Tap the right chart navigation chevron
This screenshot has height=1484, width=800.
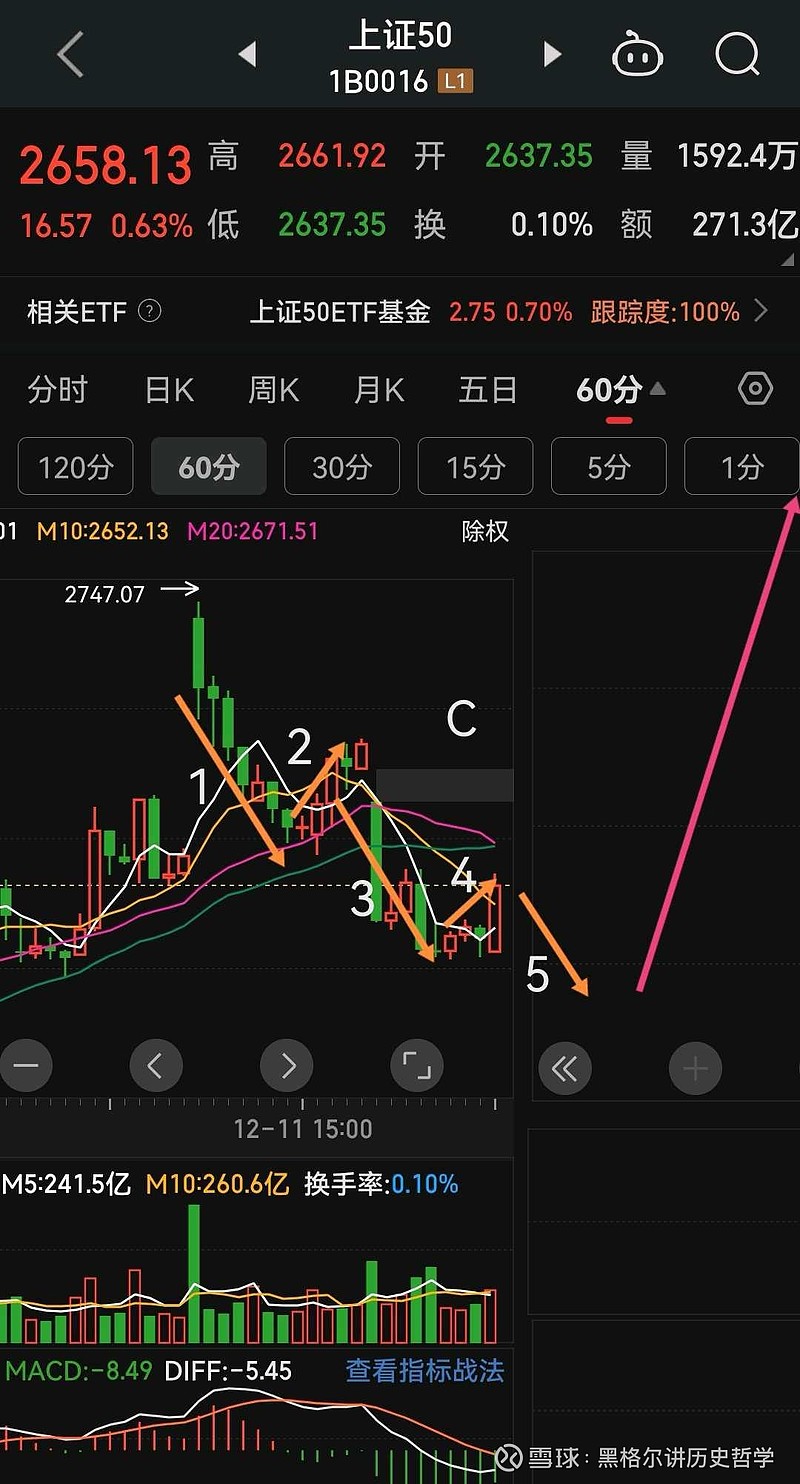point(287,1066)
